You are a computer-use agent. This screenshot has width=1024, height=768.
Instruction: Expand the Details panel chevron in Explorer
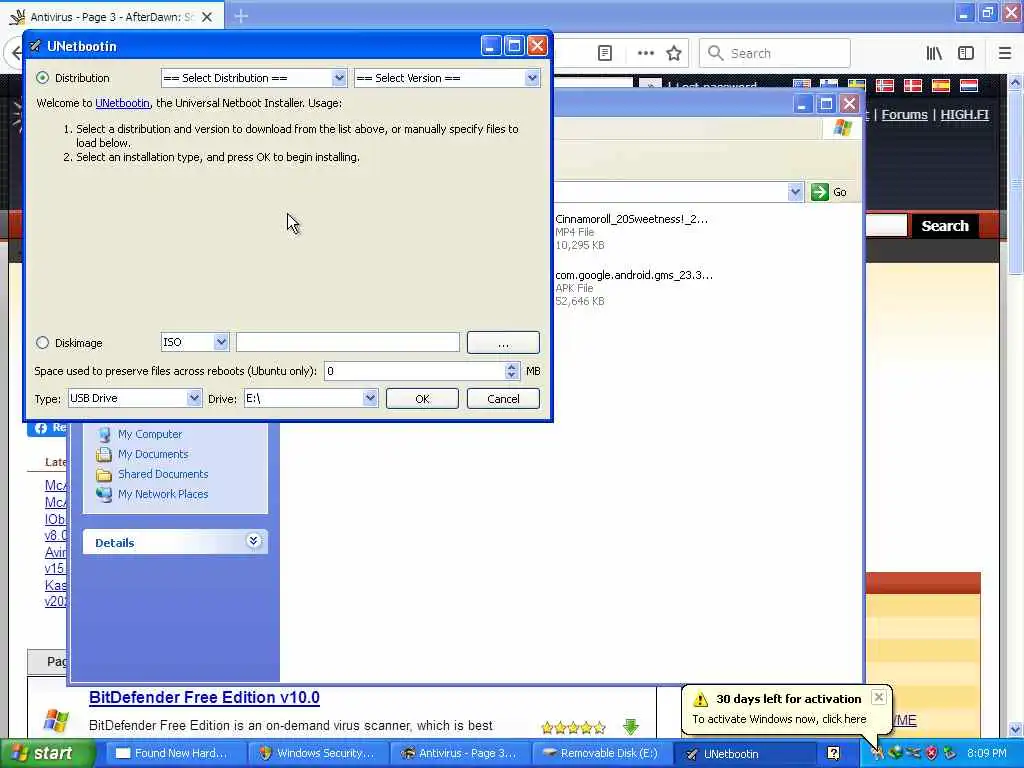253,541
